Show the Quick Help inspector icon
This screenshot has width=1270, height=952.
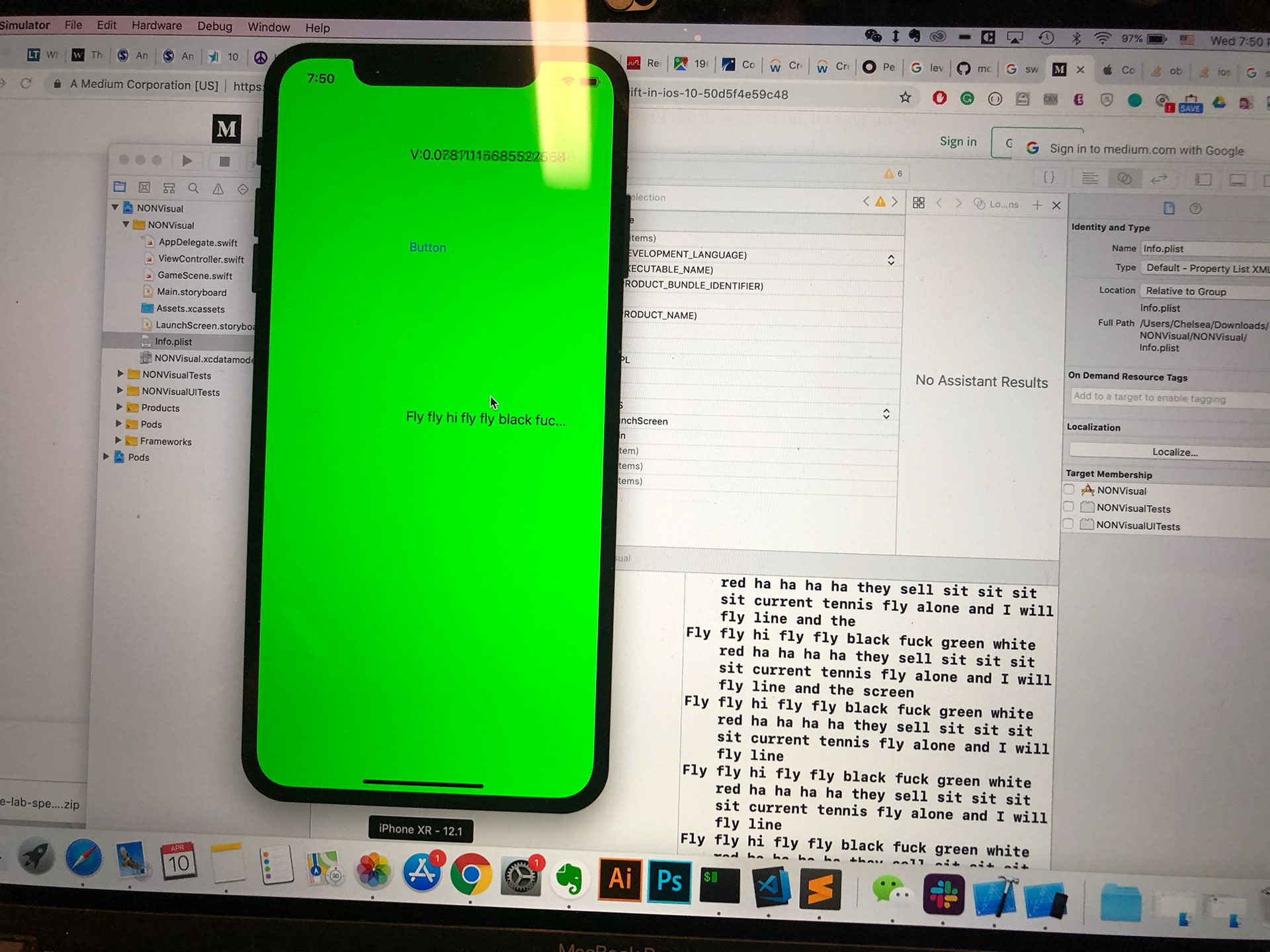tap(1195, 209)
